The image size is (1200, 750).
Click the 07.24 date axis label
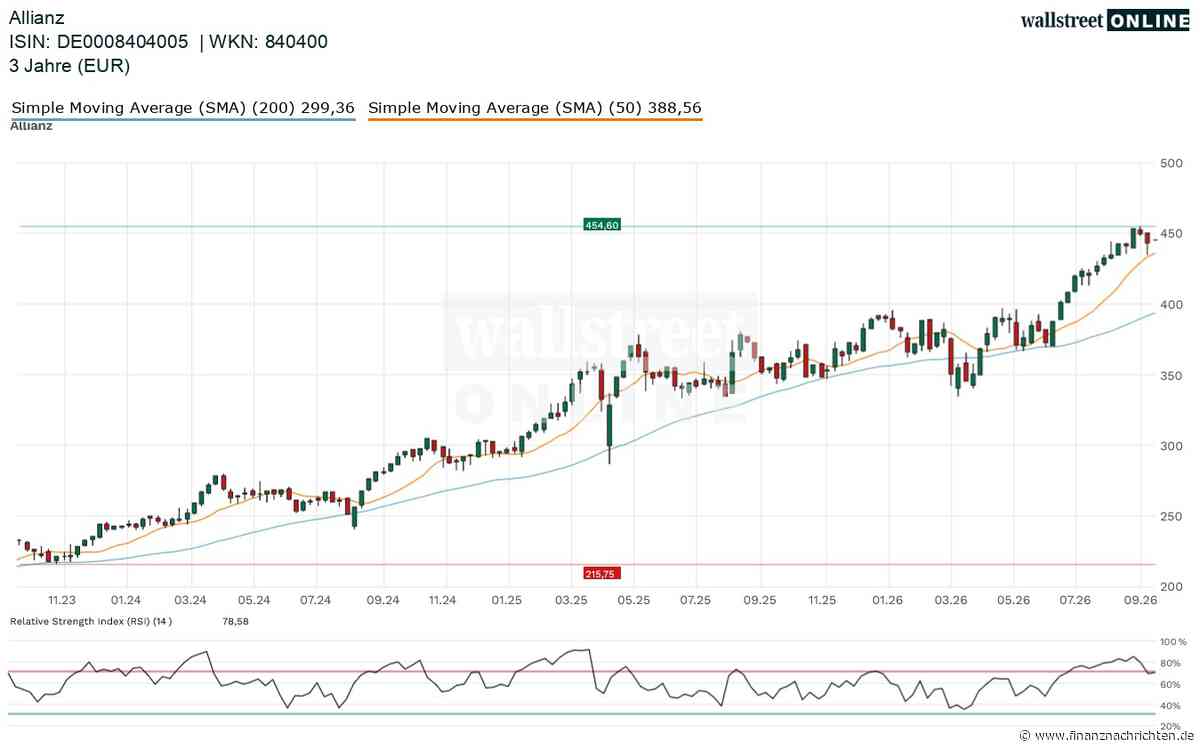tap(315, 600)
